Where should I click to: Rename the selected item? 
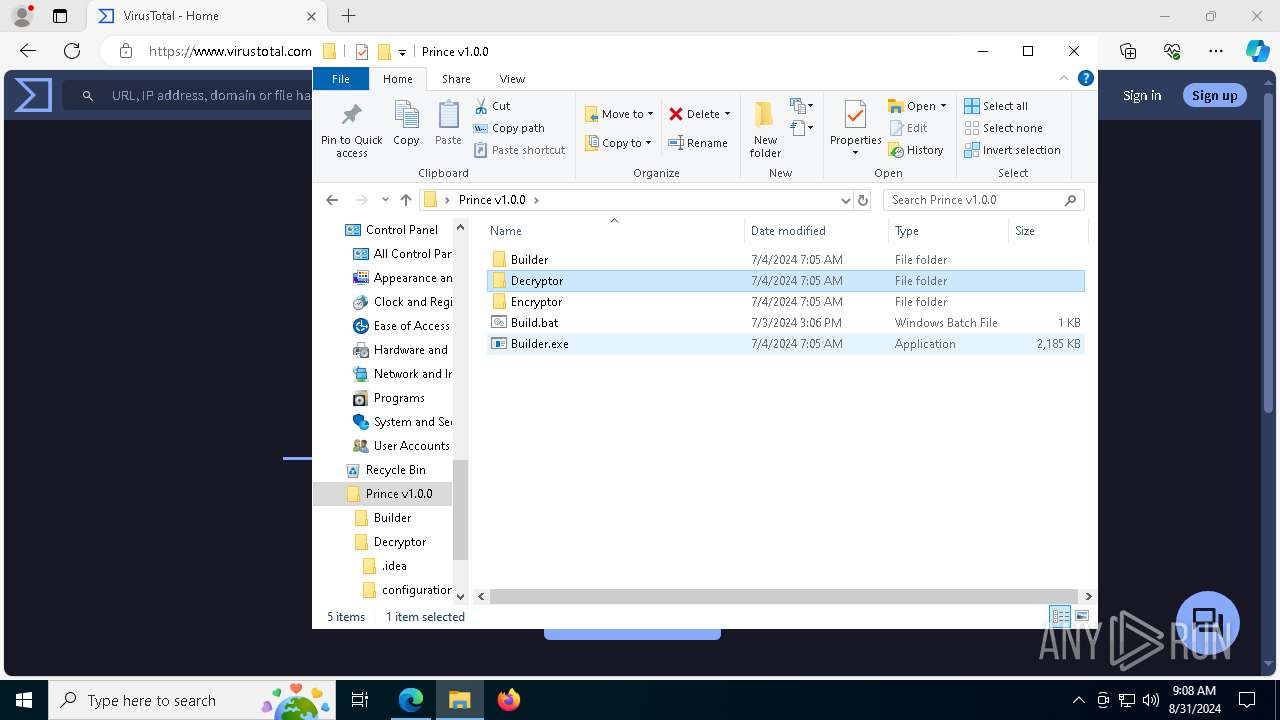coord(698,143)
